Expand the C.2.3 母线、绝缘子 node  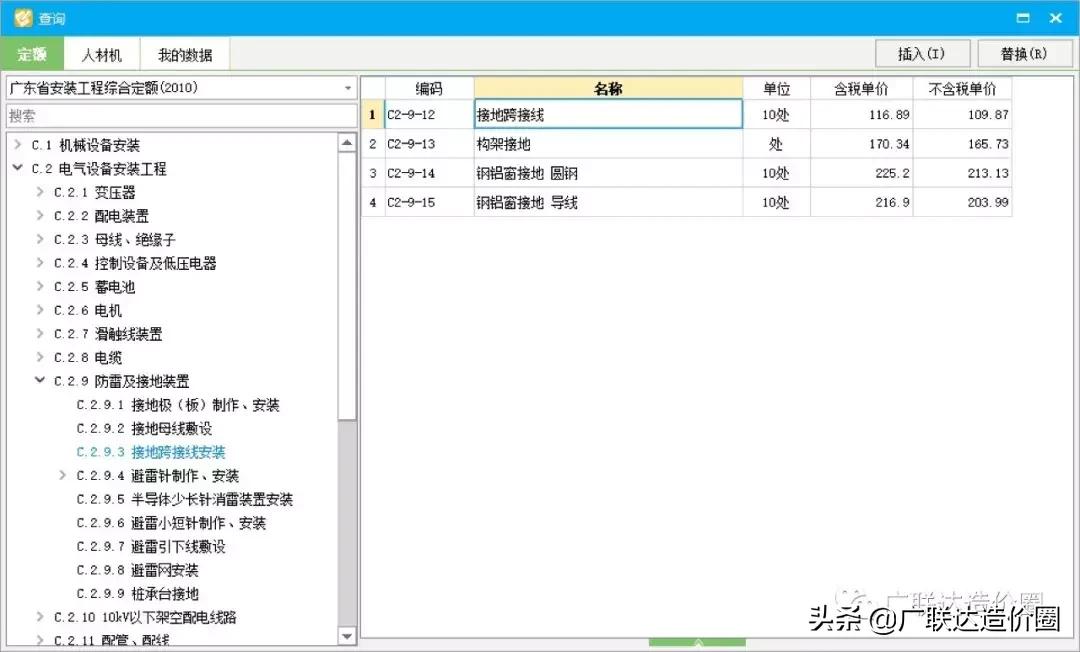coord(40,239)
